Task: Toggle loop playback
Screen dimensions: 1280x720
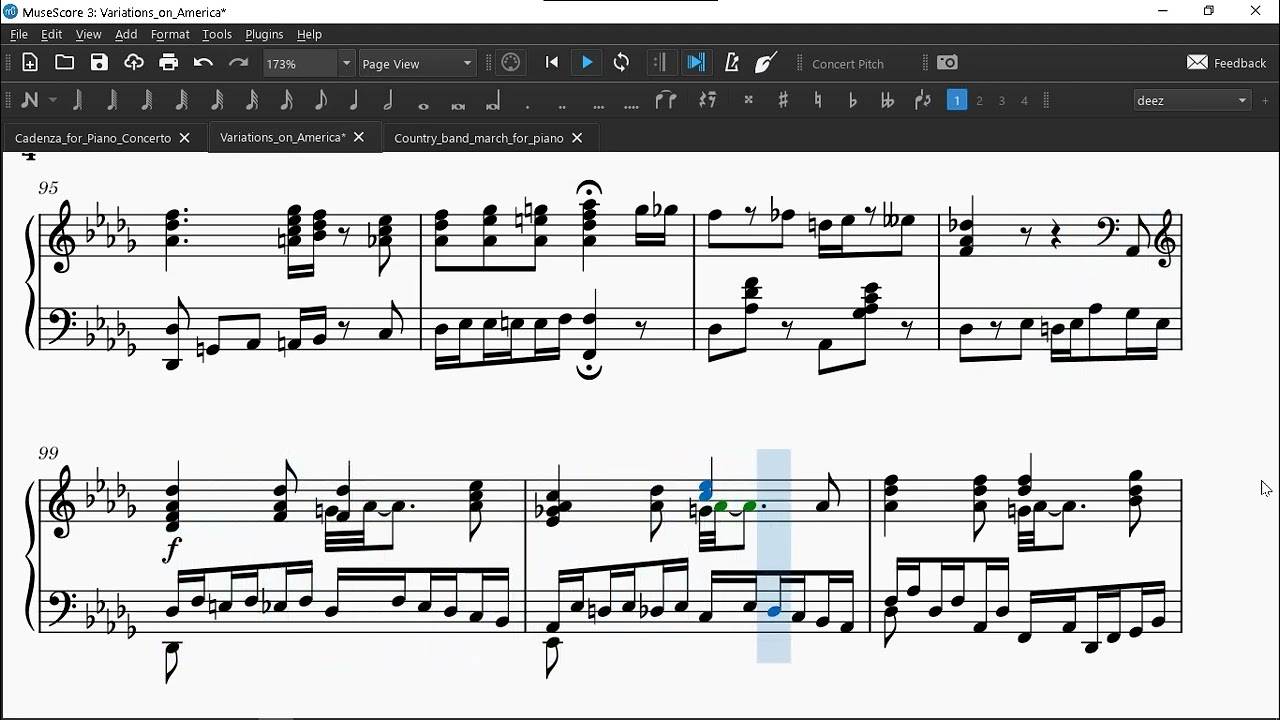Action: pyautogui.click(x=622, y=63)
